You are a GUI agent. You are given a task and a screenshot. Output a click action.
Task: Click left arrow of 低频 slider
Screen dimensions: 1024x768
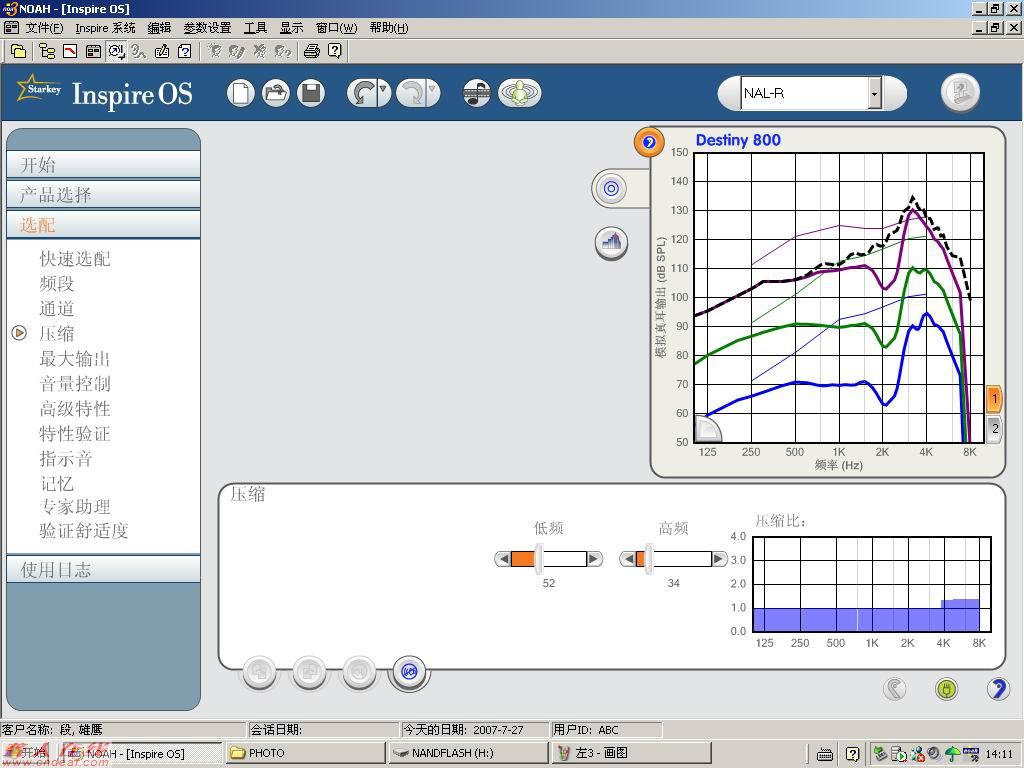pyautogui.click(x=503, y=559)
